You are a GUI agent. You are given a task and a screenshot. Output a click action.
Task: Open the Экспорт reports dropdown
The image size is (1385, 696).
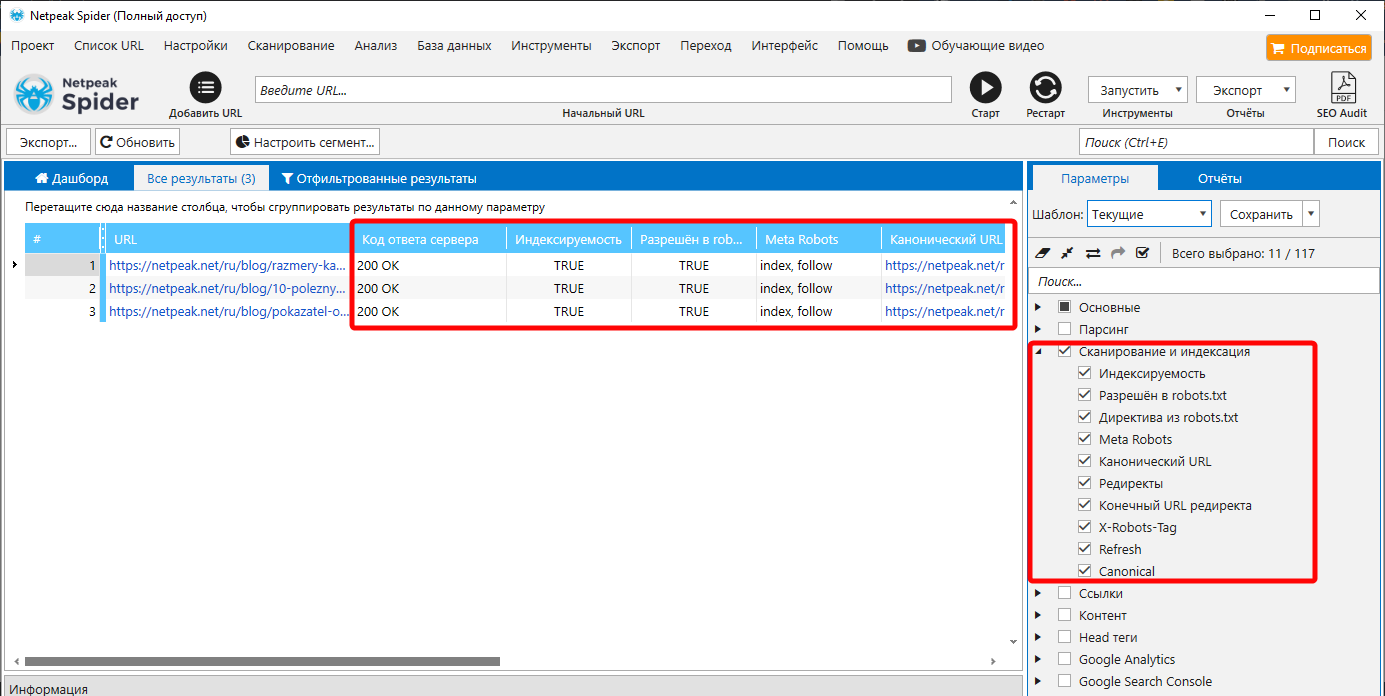[1246, 90]
